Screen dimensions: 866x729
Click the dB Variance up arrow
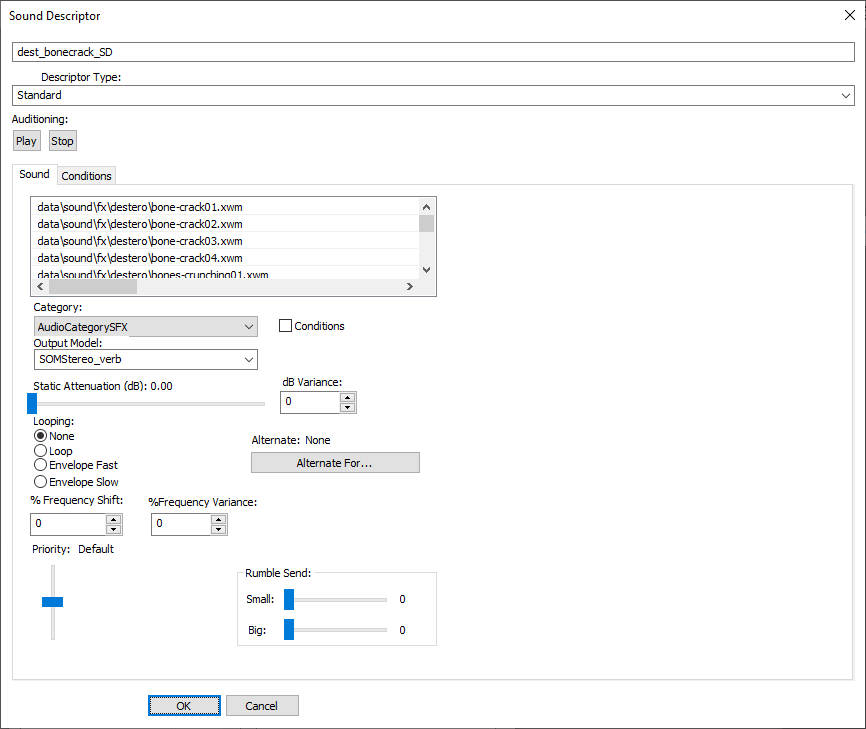[x=347, y=397]
